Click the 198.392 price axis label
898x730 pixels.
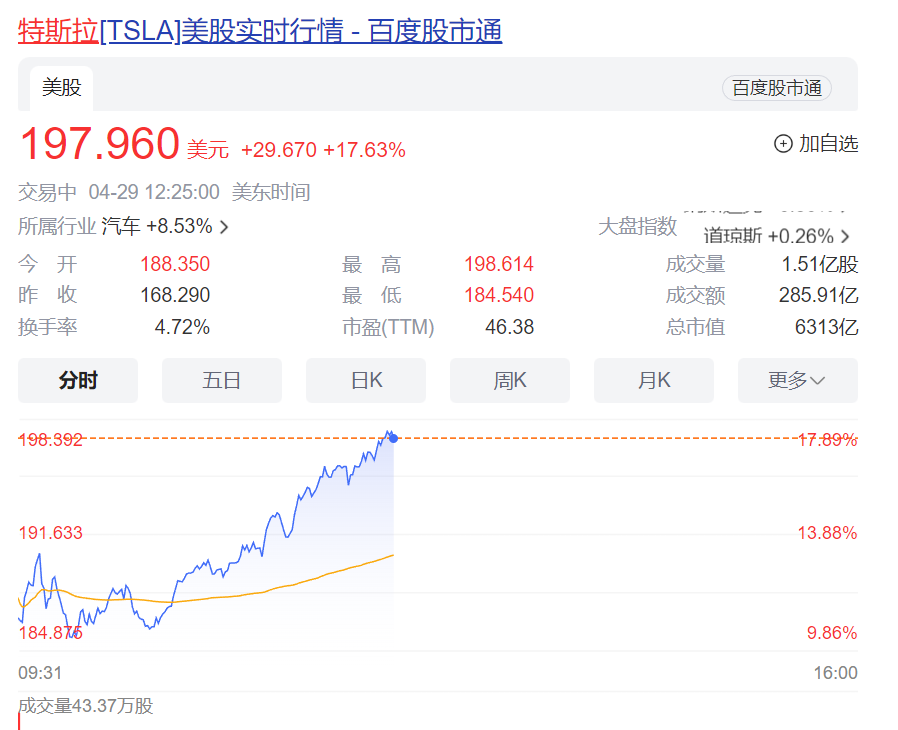click(51, 439)
